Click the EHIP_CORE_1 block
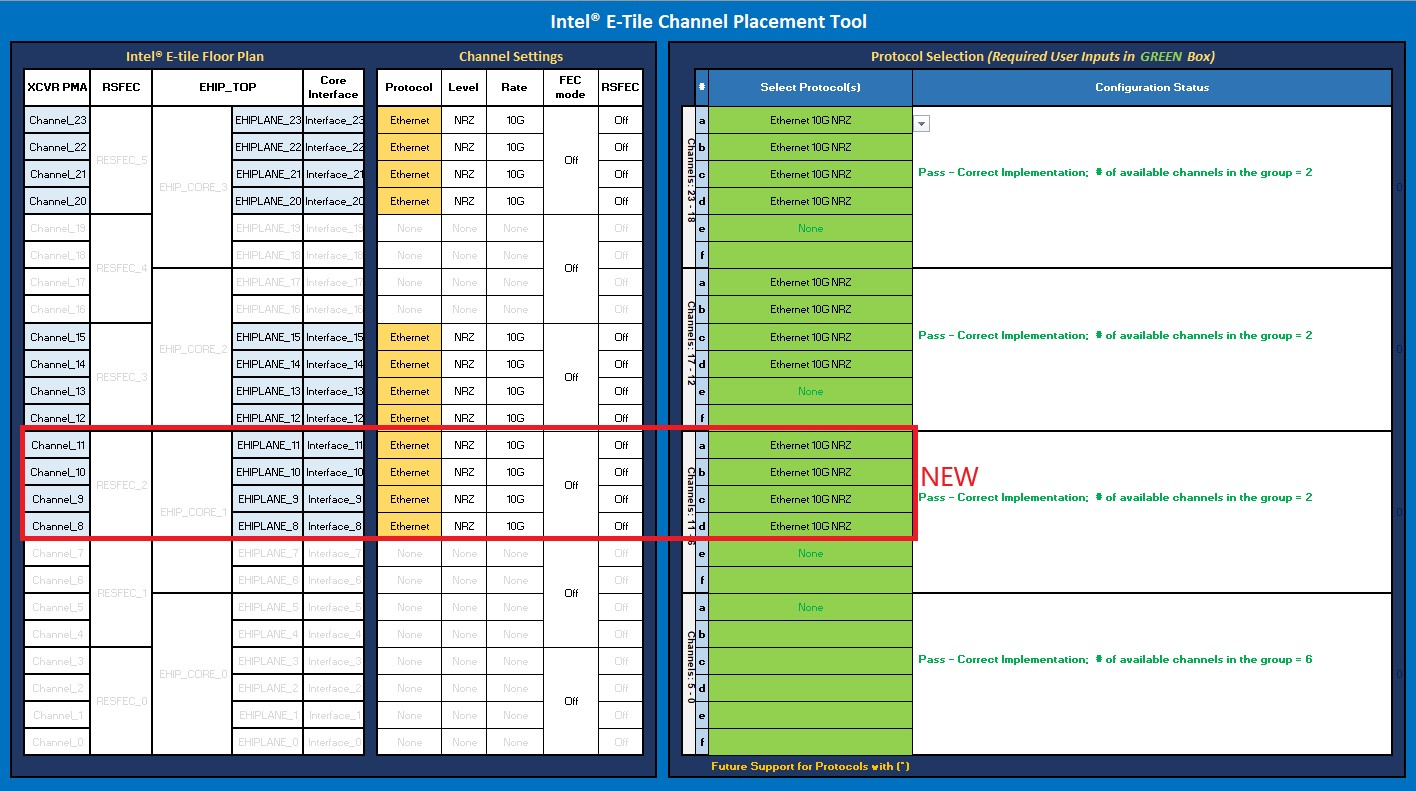Screen dimensions: 1416x791 point(191,511)
